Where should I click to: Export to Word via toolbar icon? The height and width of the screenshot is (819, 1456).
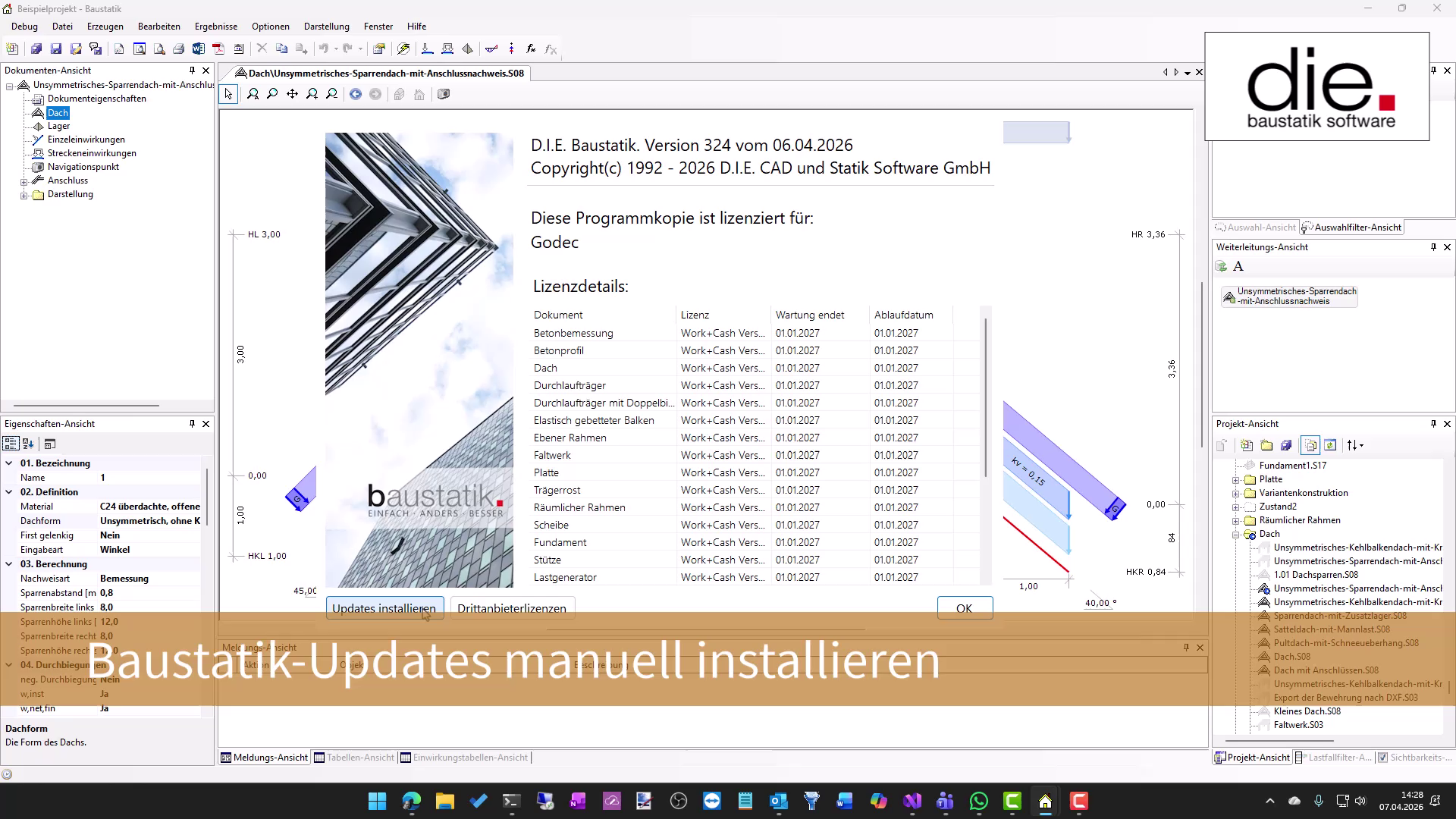pyautogui.click(x=199, y=49)
